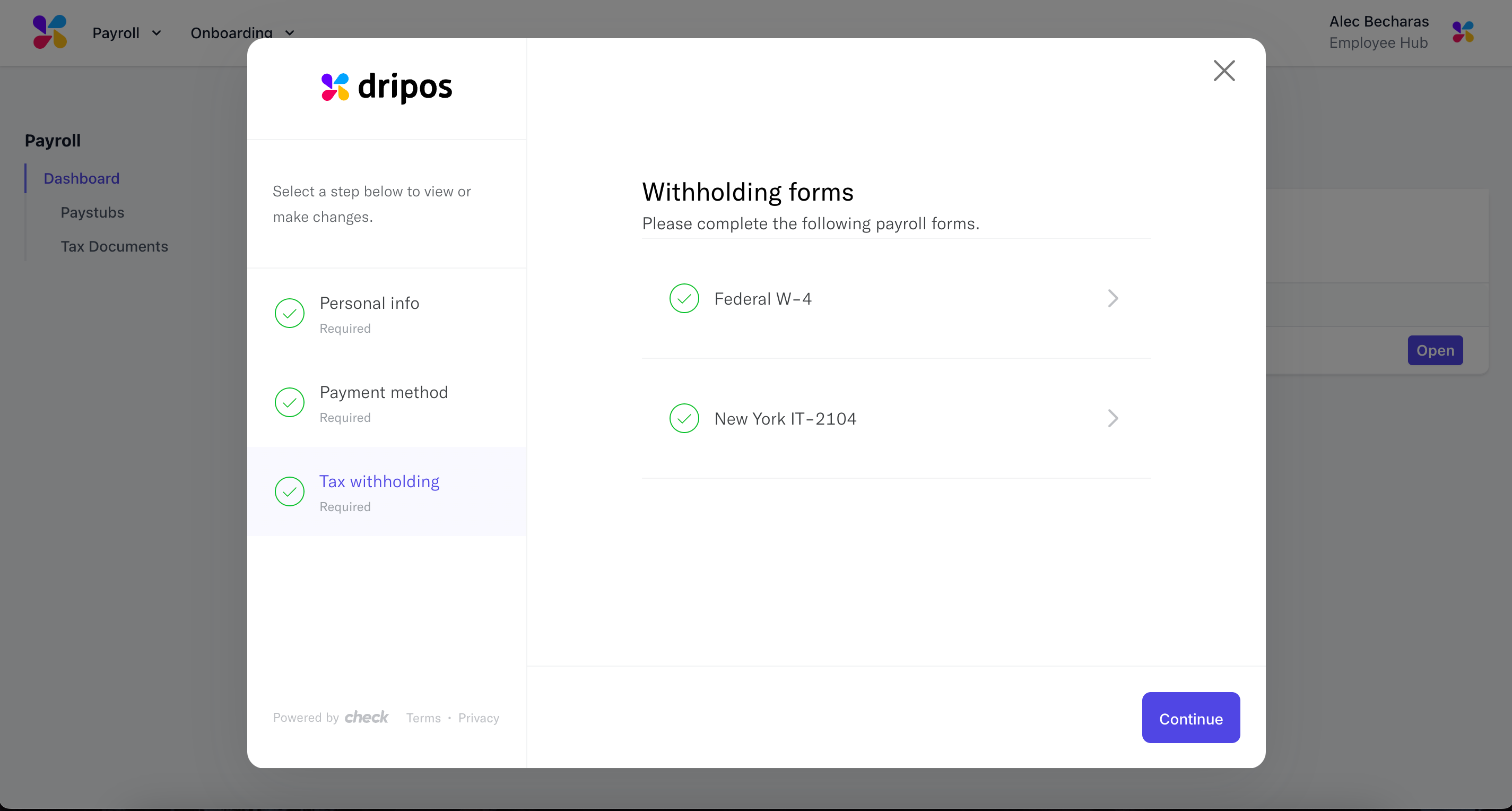Click the Dripos pinwheel logo in the top left

coord(50,32)
